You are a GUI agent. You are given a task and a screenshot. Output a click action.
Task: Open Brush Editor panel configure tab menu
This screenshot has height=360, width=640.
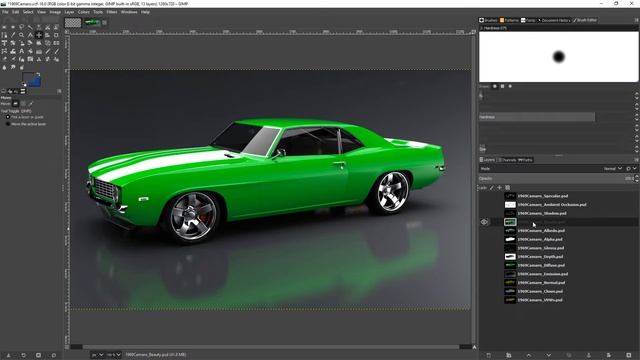pos(637,20)
